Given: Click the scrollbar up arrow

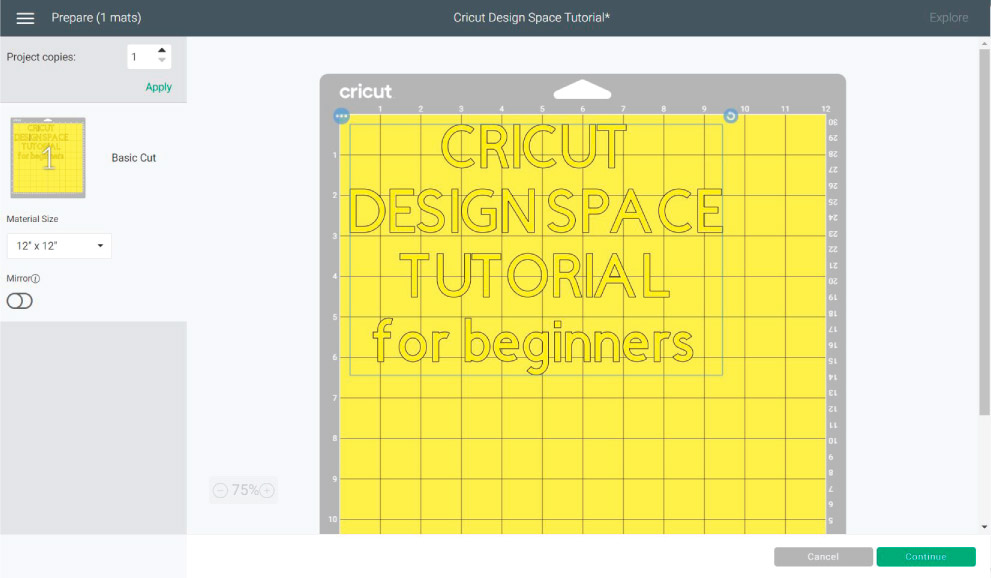Looking at the screenshot, I should pos(984,44).
